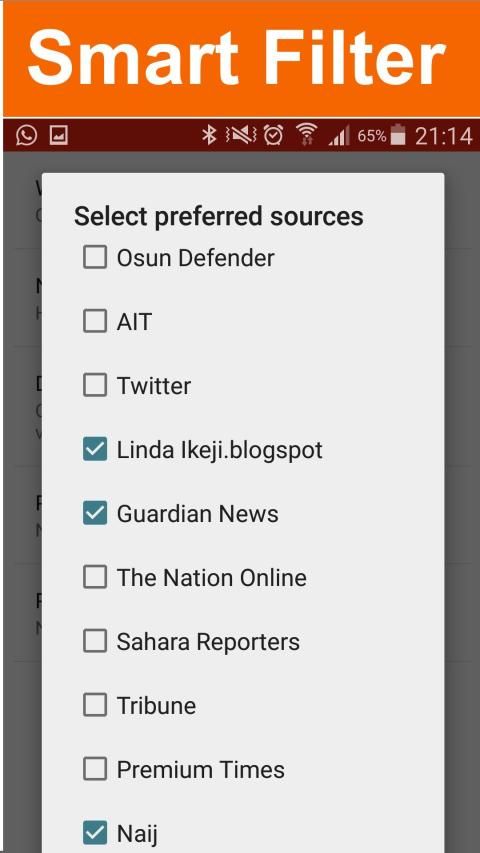This screenshot has width=480, height=853.
Task: Uncheck Linda Ikeji.blogspot checkbox
Action: click(x=95, y=449)
